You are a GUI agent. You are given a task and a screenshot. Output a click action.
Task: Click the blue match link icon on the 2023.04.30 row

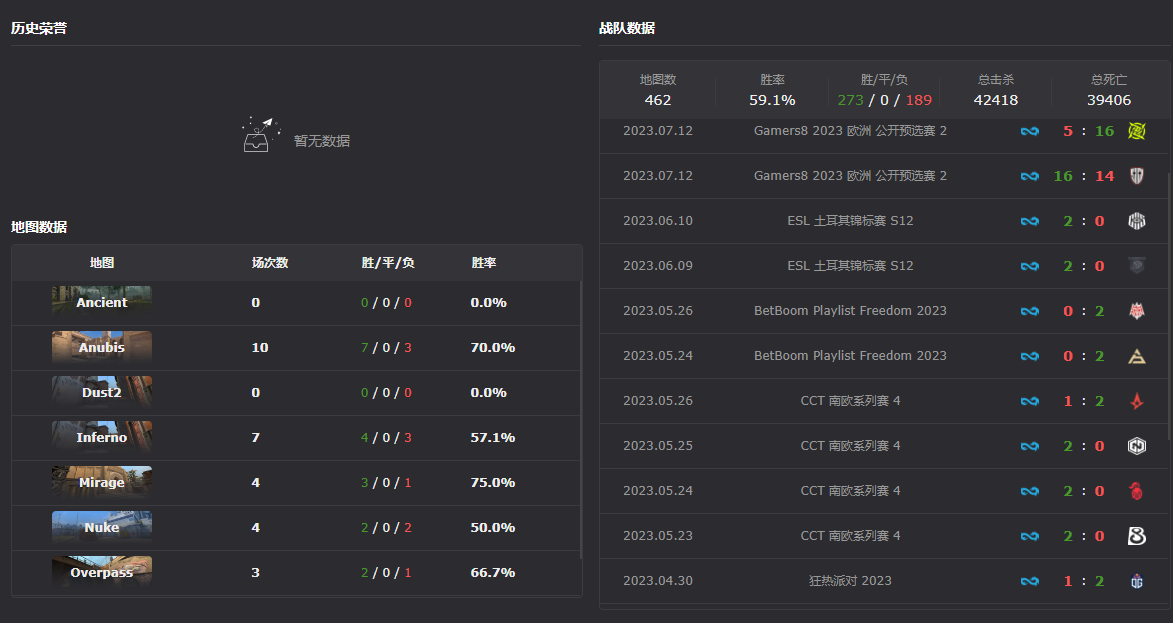pyautogui.click(x=1030, y=580)
